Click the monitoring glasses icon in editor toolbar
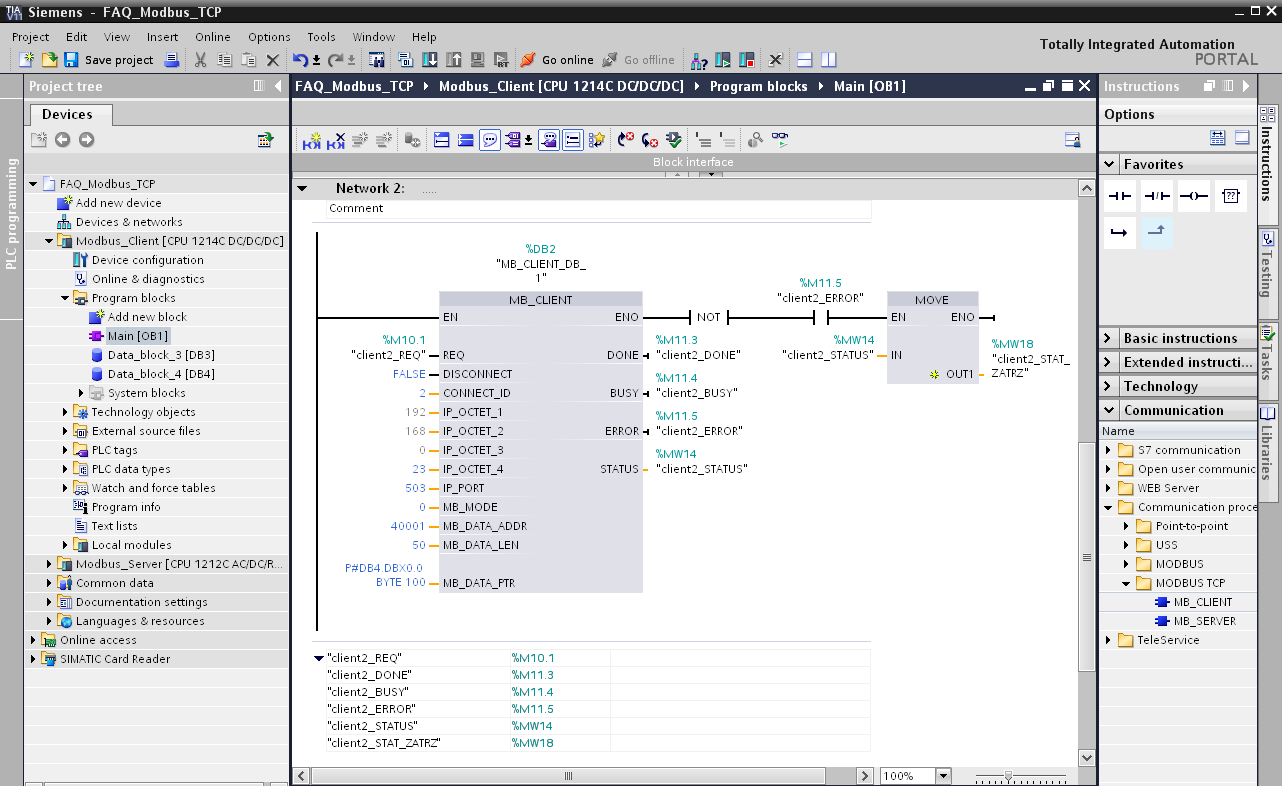Image resolution: width=1282 pixels, height=786 pixels. pos(780,141)
